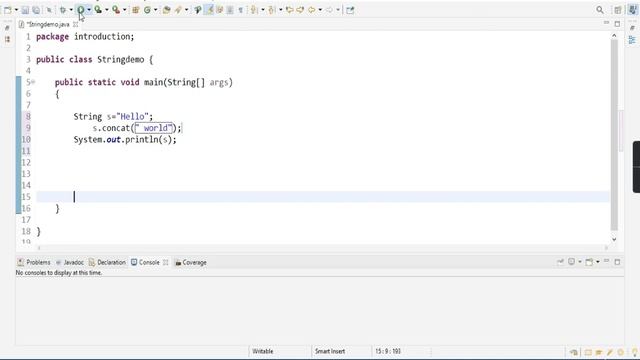Expand the Back history dropdown arrow
This screenshot has height=360, width=640.
[320, 10]
